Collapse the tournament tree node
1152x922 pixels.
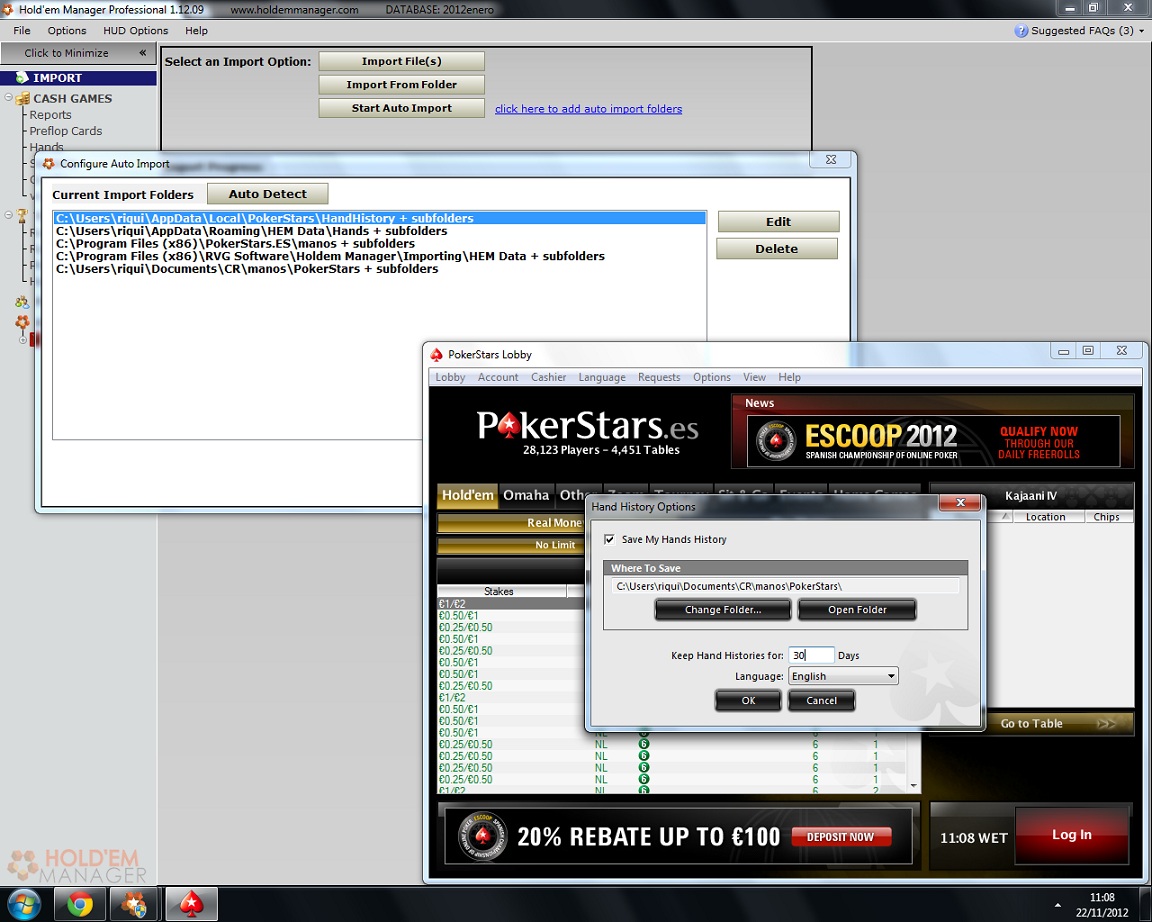point(9,215)
